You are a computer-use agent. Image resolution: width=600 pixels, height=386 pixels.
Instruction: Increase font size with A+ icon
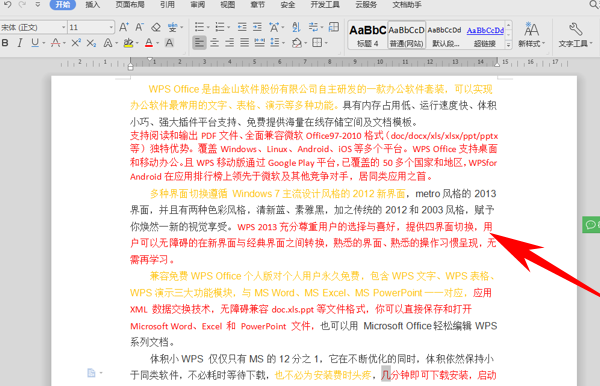124,27
